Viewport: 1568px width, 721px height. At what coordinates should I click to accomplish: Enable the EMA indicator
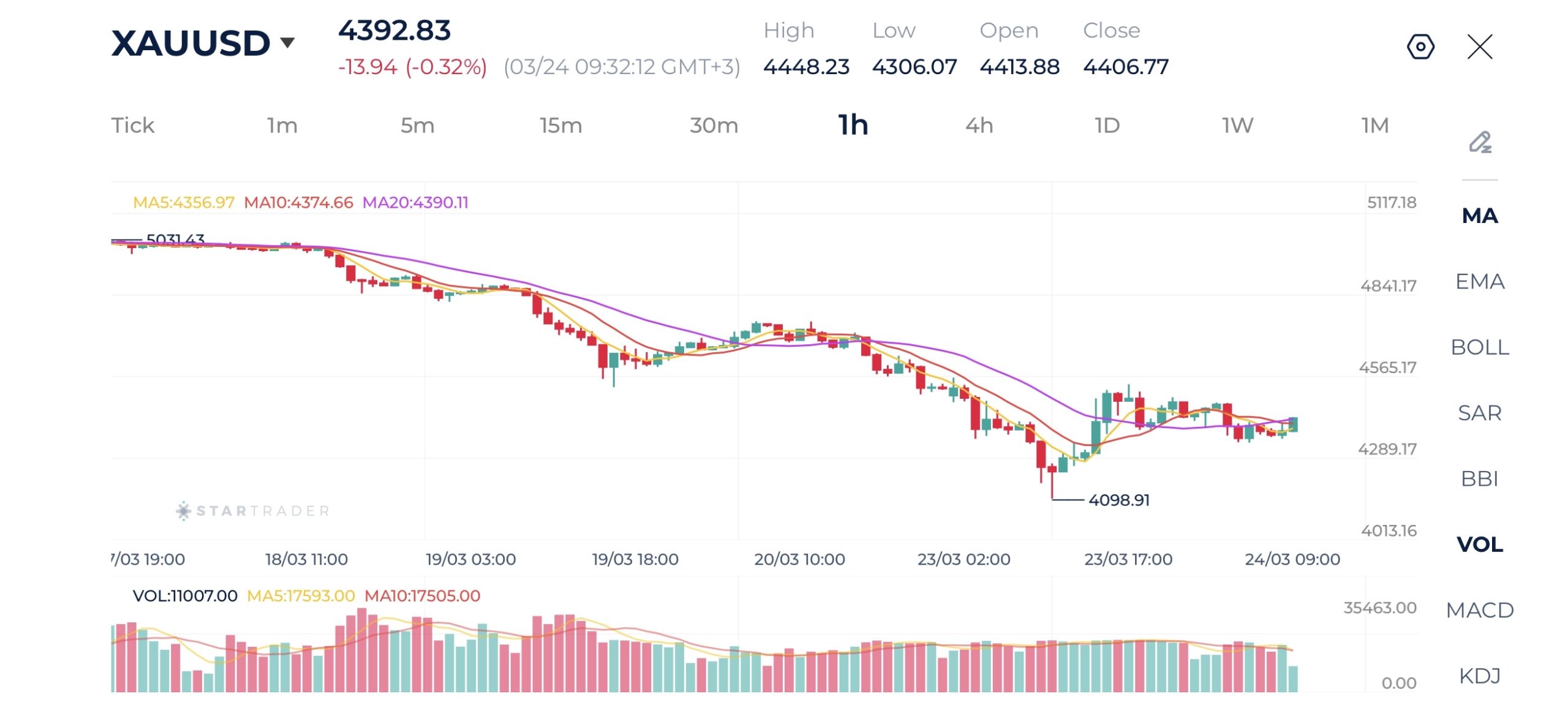click(x=1480, y=281)
